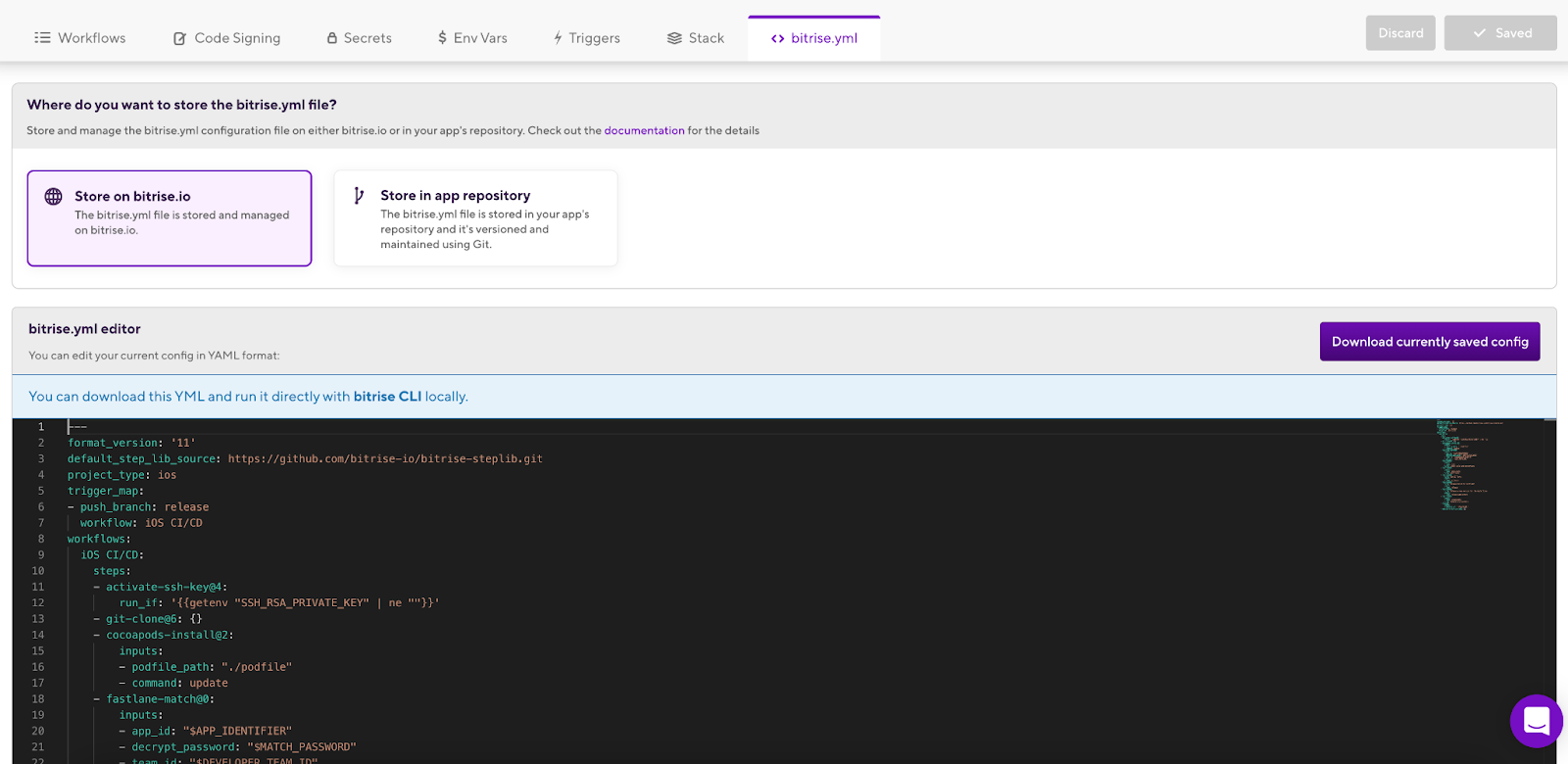This screenshot has width=1568, height=764.
Task: Click the Code Signing pencil icon
Action: [x=180, y=38]
